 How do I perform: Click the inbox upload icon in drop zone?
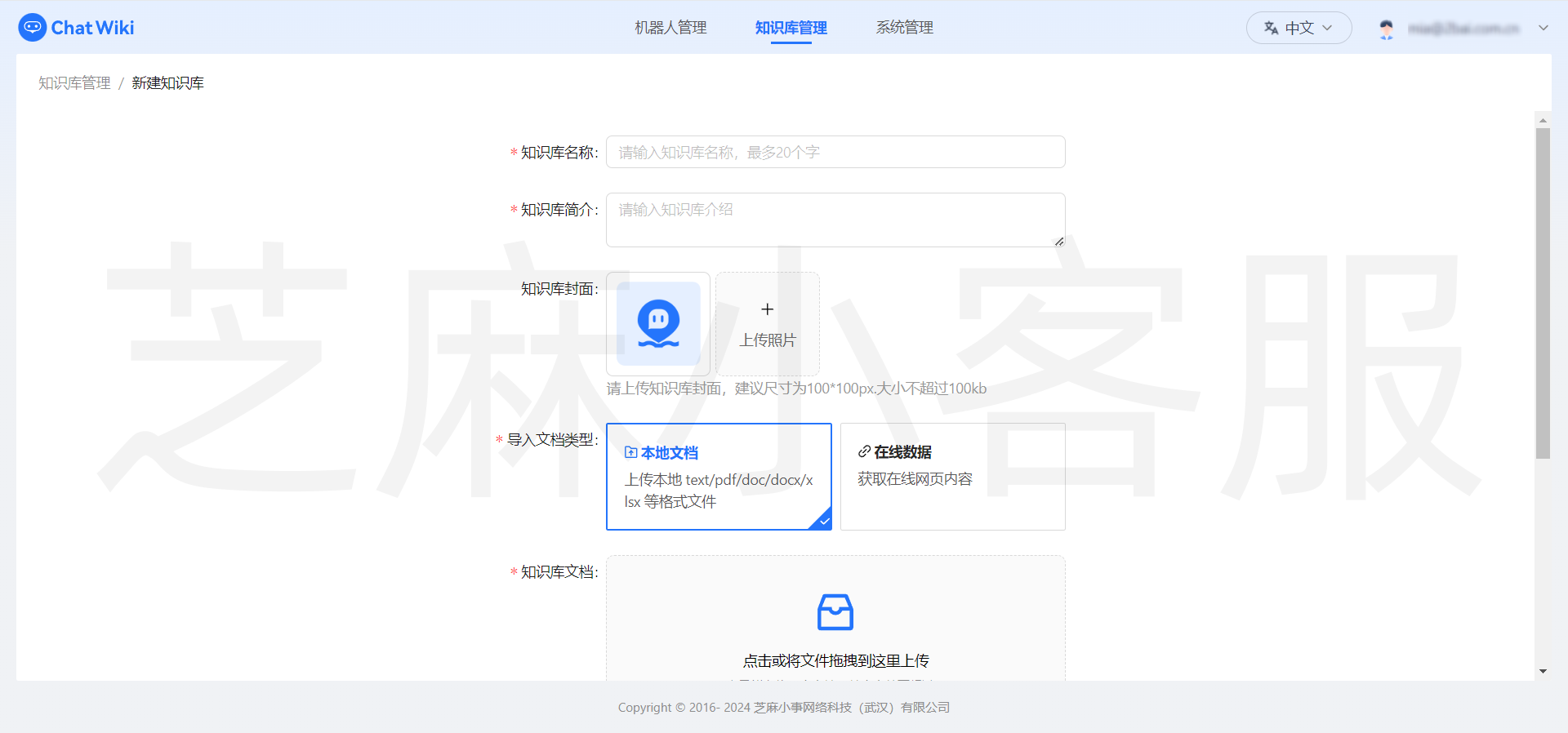[x=835, y=612]
